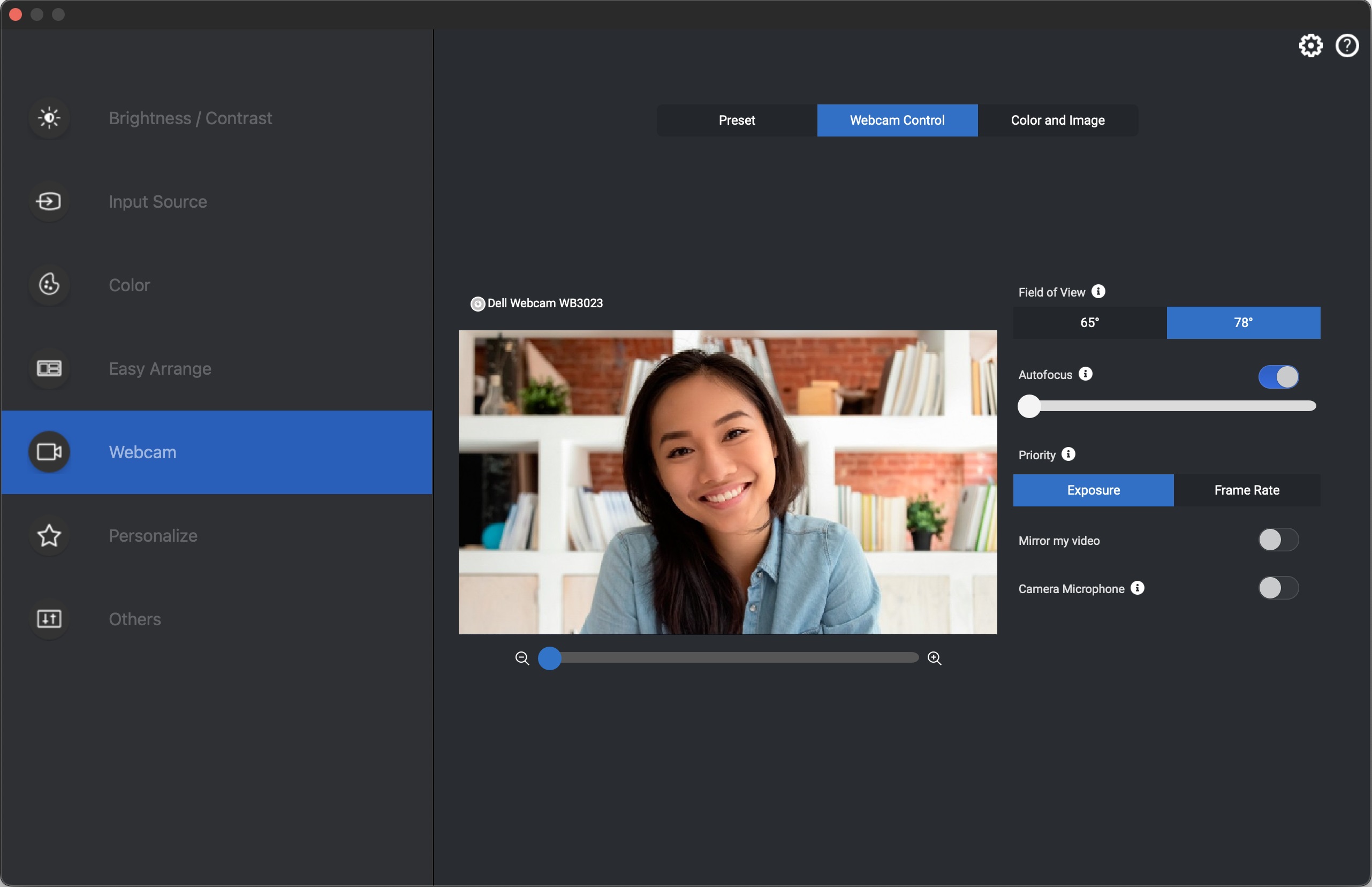Toggle Mirror my video off
This screenshot has width=1372, height=887.
pyautogui.click(x=1278, y=539)
